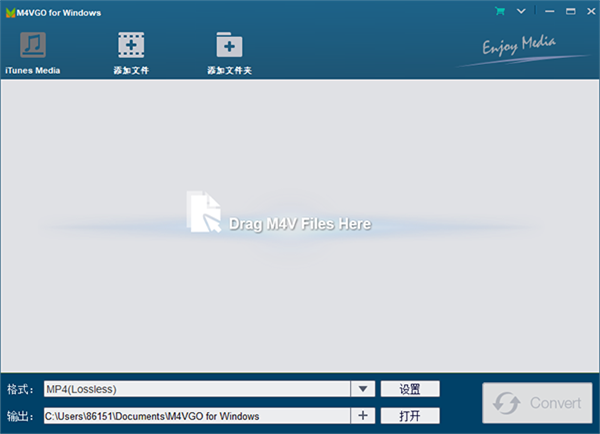Open the iTunes Media library
The width and height of the screenshot is (600, 434).
pyautogui.click(x=34, y=47)
